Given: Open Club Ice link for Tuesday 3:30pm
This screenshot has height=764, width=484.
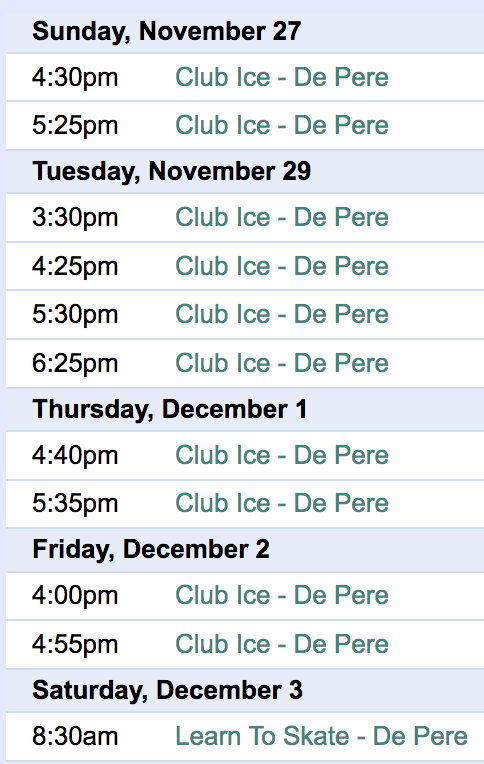Looking at the screenshot, I should [x=282, y=217].
